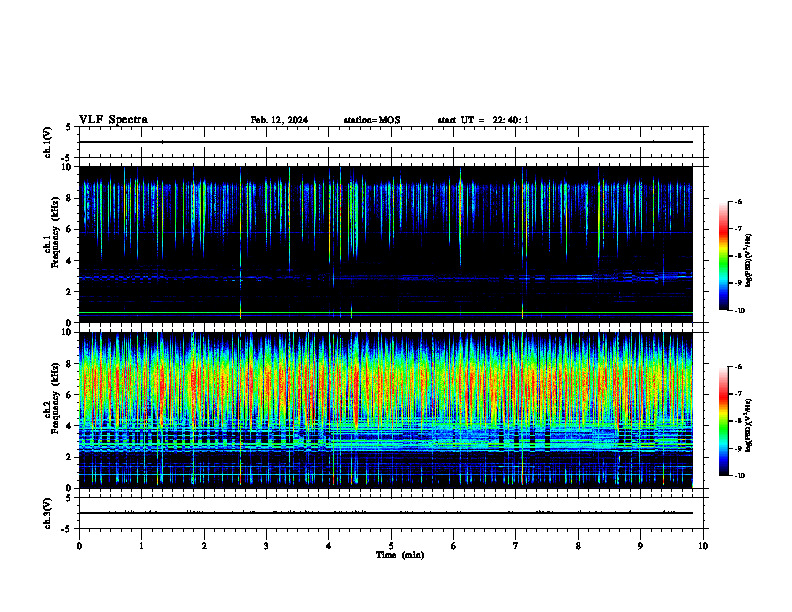Click the ch.1 color bar log(PSD) units label
Viewport: 792px width, 612px height.
click(750, 260)
